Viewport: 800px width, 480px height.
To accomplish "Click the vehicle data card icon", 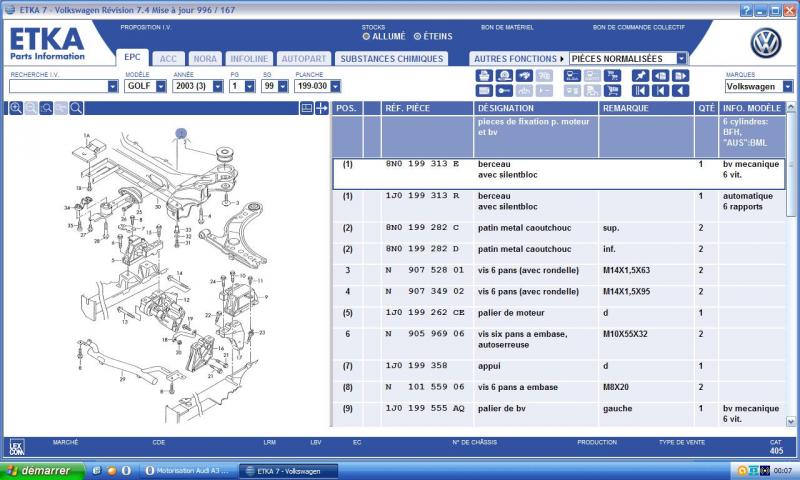I will pos(572,76).
